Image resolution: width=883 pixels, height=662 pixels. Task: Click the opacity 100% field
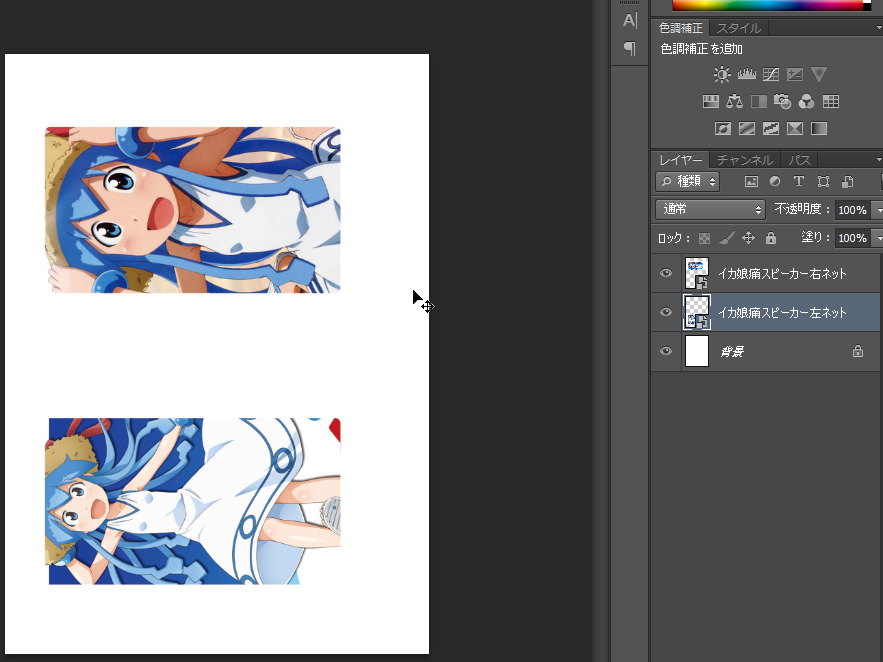click(852, 210)
